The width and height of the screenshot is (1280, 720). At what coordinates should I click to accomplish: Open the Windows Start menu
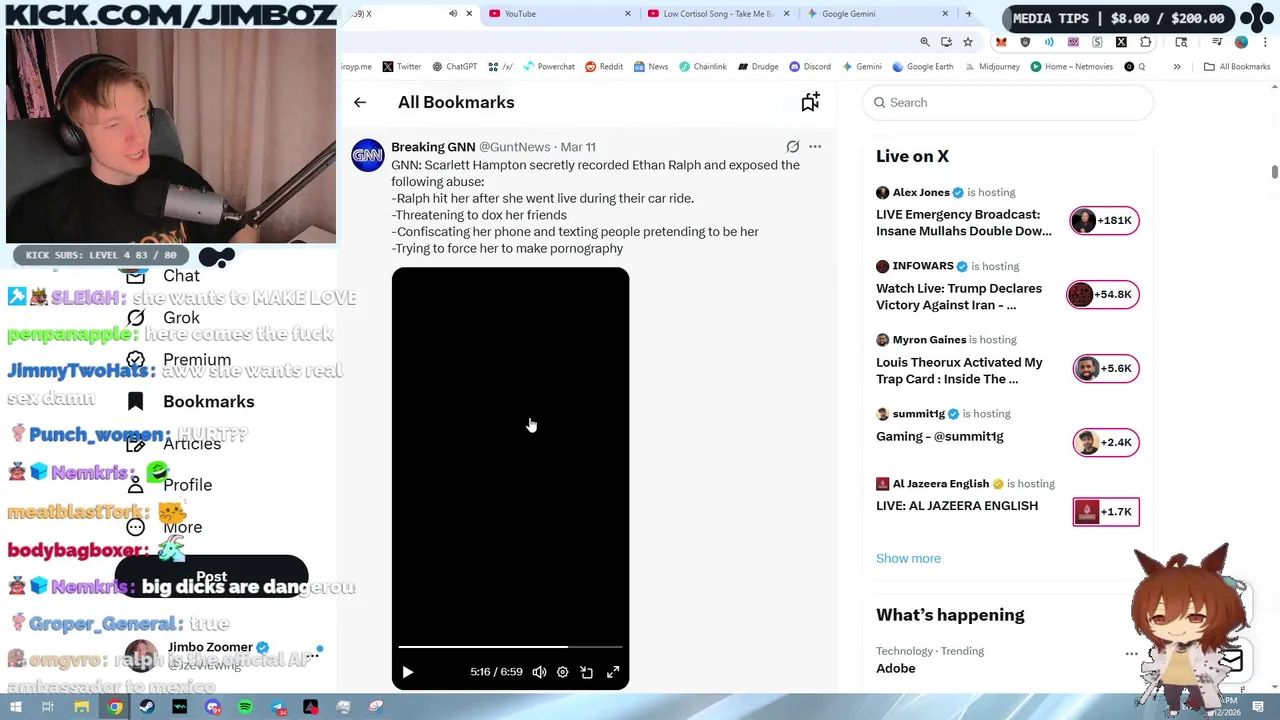click(15, 707)
